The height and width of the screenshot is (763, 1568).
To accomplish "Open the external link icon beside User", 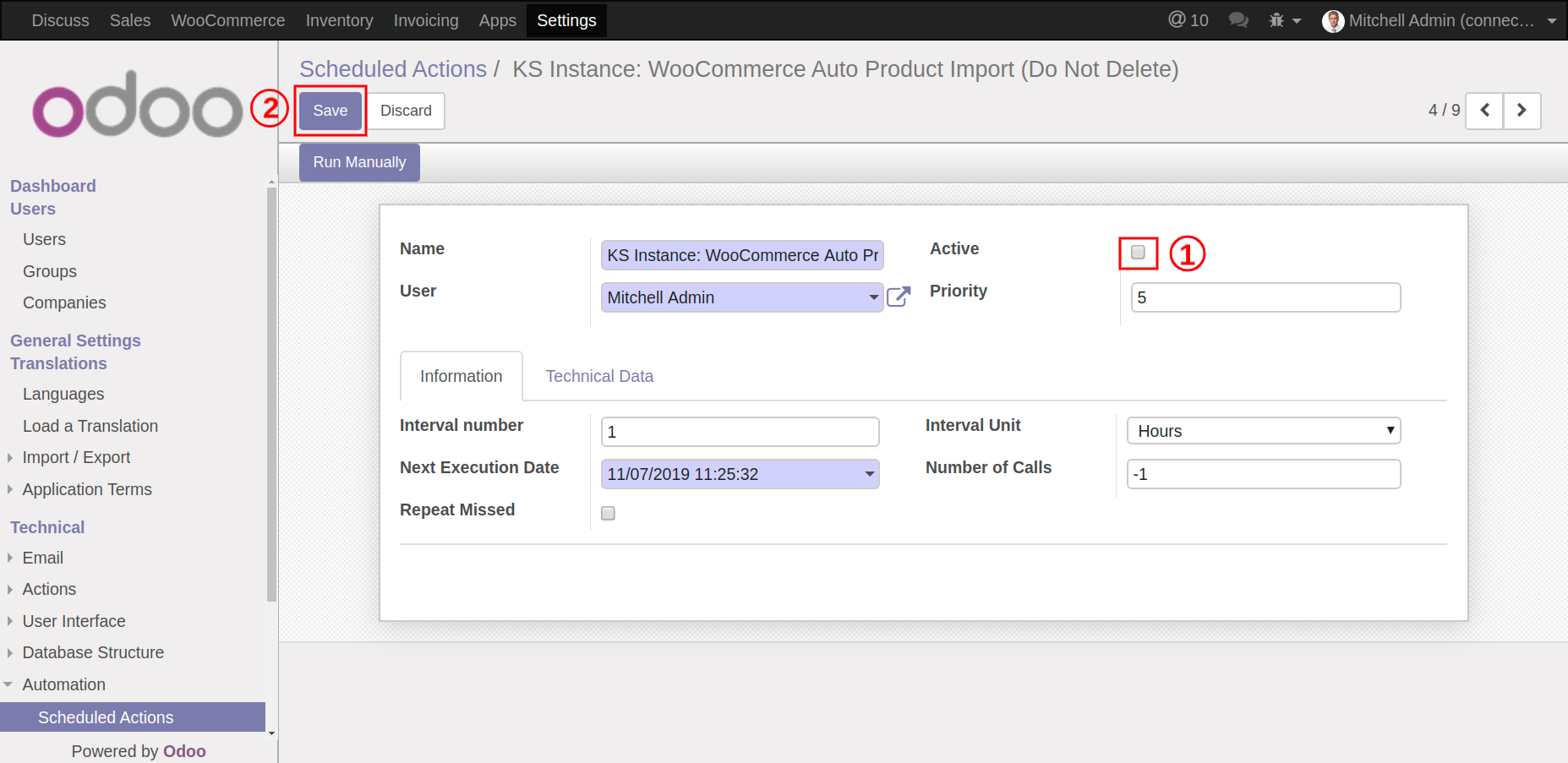I will [x=898, y=297].
